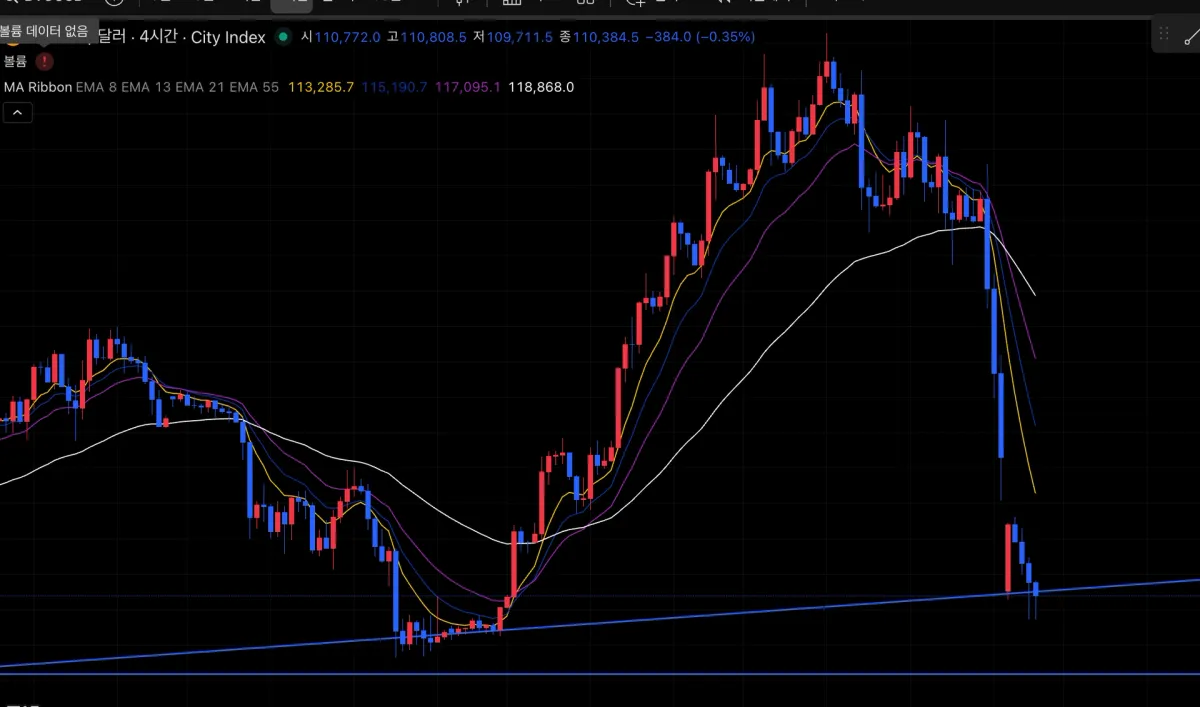Image resolution: width=1200 pixels, height=707 pixels.
Task: Click the change value −384.0 (−0.35%)
Action: point(700,37)
